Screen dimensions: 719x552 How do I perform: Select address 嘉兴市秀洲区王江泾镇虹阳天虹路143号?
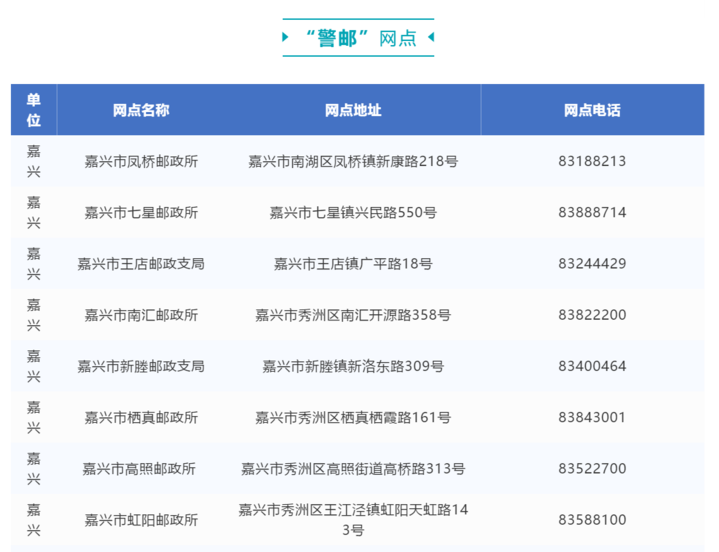pos(353,520)
